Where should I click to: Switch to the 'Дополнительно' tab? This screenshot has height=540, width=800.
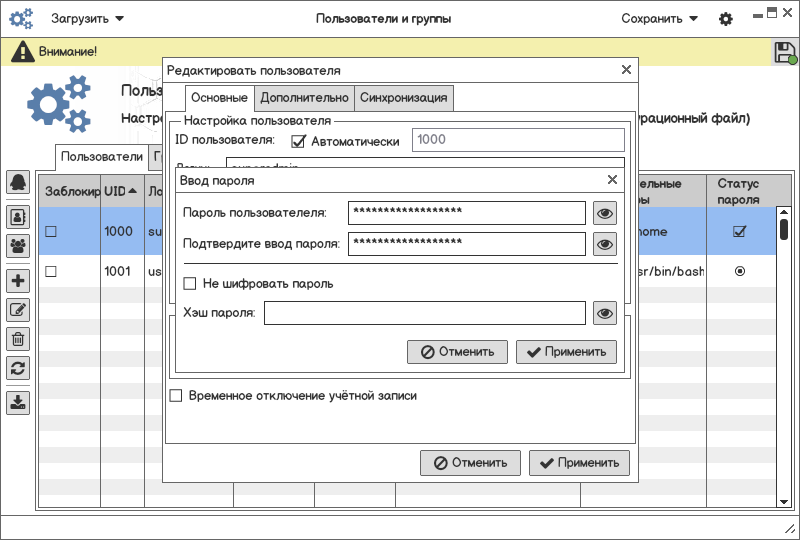click(x=304, y=97)
